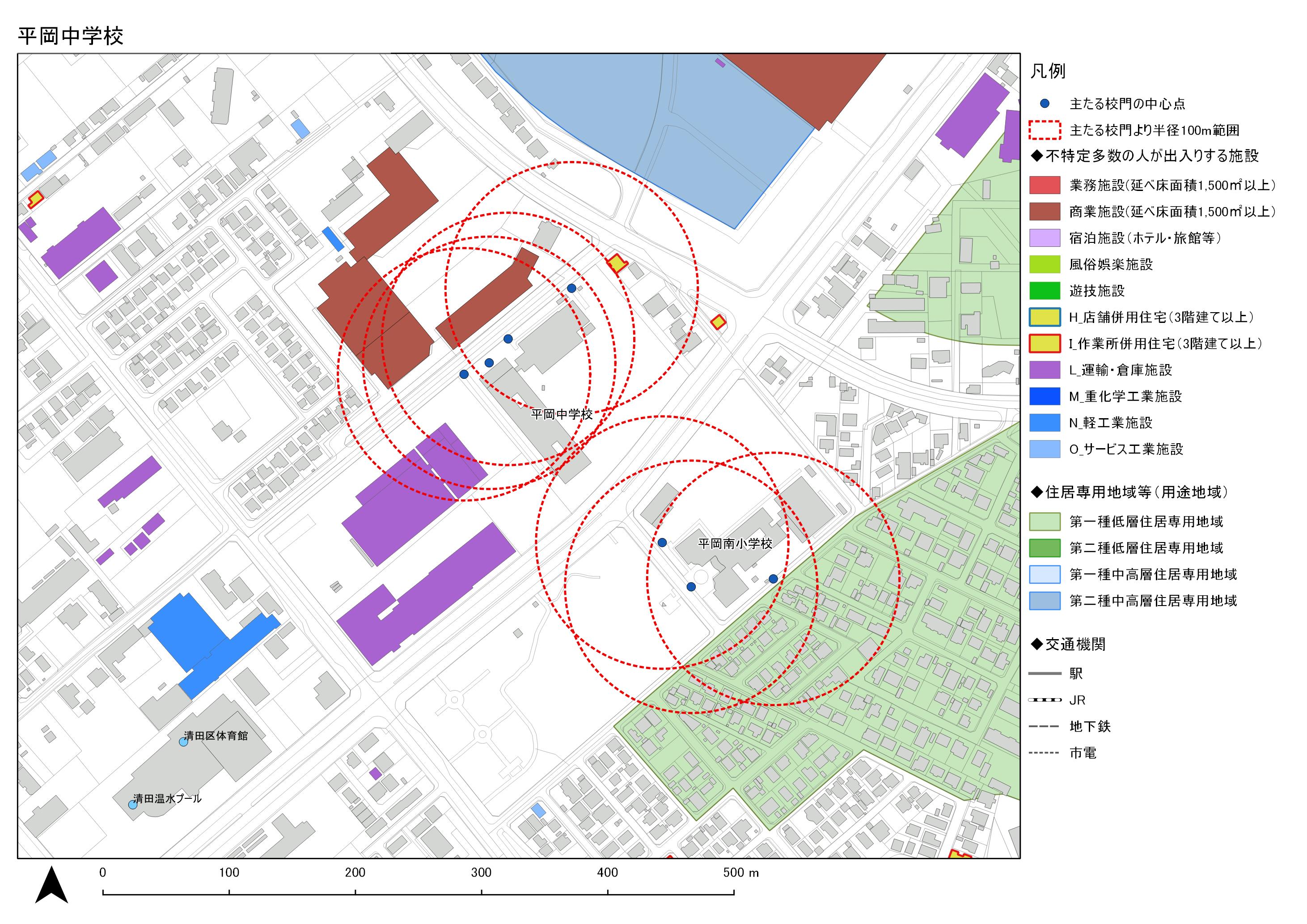1307x924 pixels.
Task: Click the 業務施設 red legend swatch
Action: [1045, 185]
